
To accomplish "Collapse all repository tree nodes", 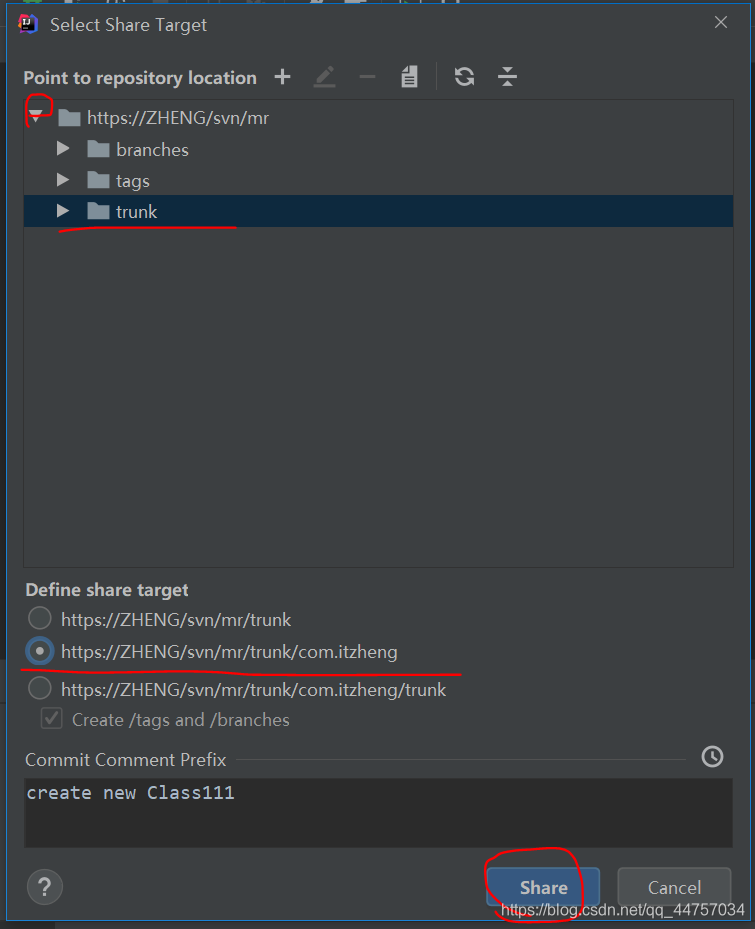I will [x=507, y=77].
